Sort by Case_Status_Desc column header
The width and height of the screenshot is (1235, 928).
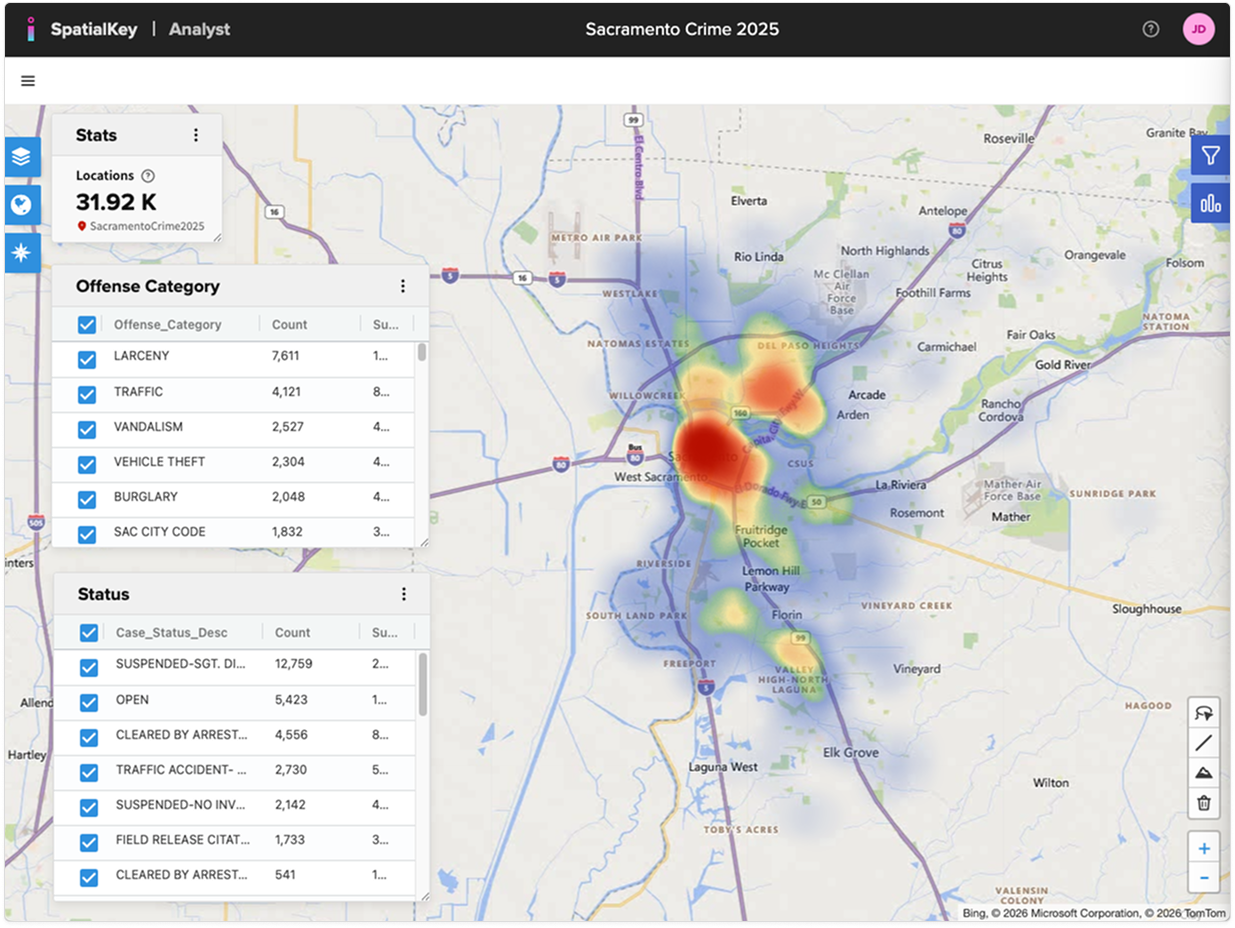tap(171, 632)
